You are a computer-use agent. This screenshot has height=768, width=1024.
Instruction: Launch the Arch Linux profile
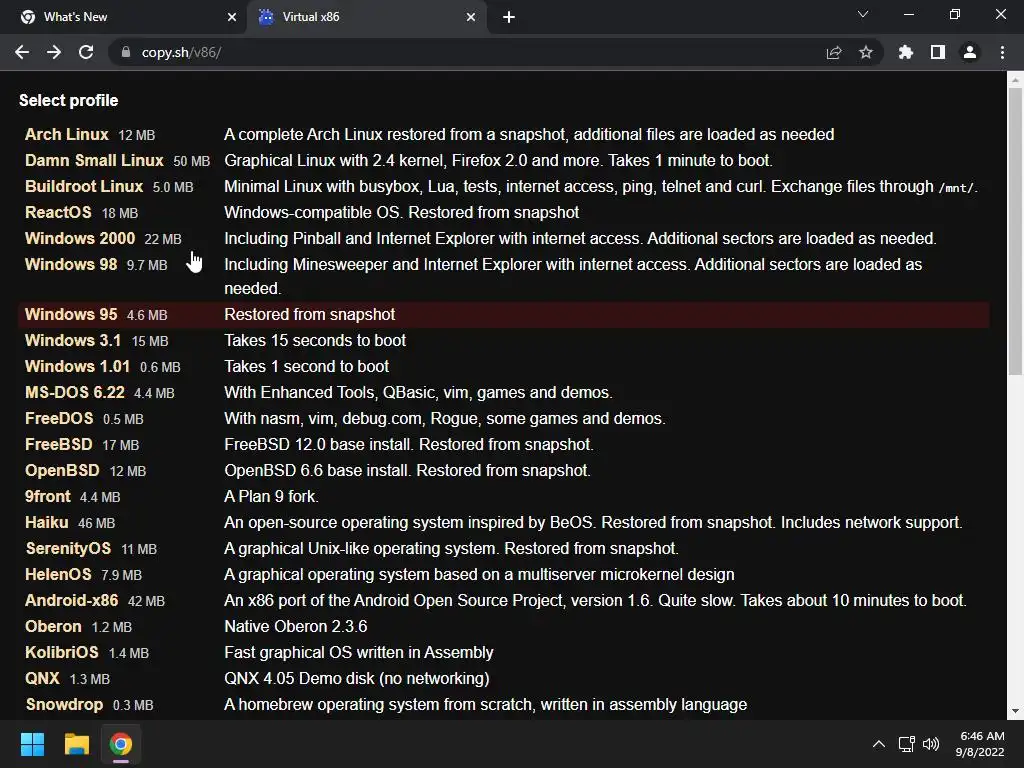point(67,135)
